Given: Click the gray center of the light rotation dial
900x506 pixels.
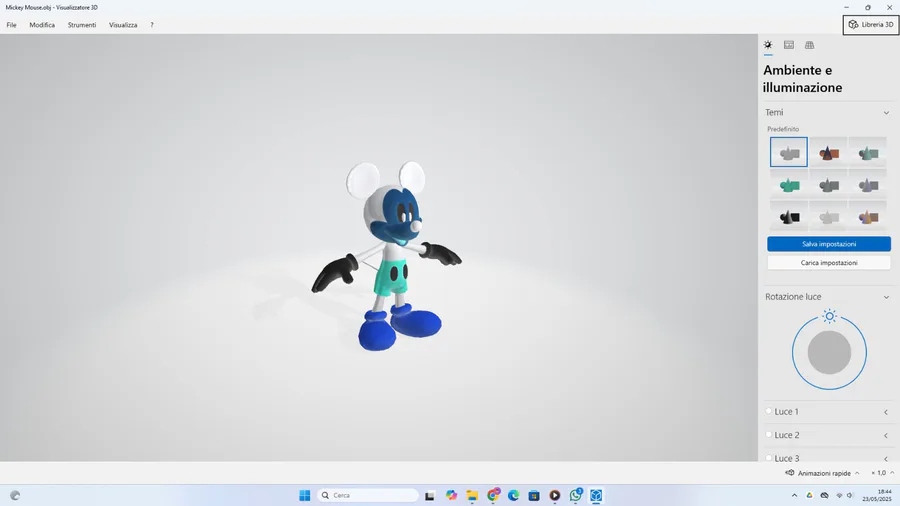Looking at the screenshot, I should click(x=829, y=352).
